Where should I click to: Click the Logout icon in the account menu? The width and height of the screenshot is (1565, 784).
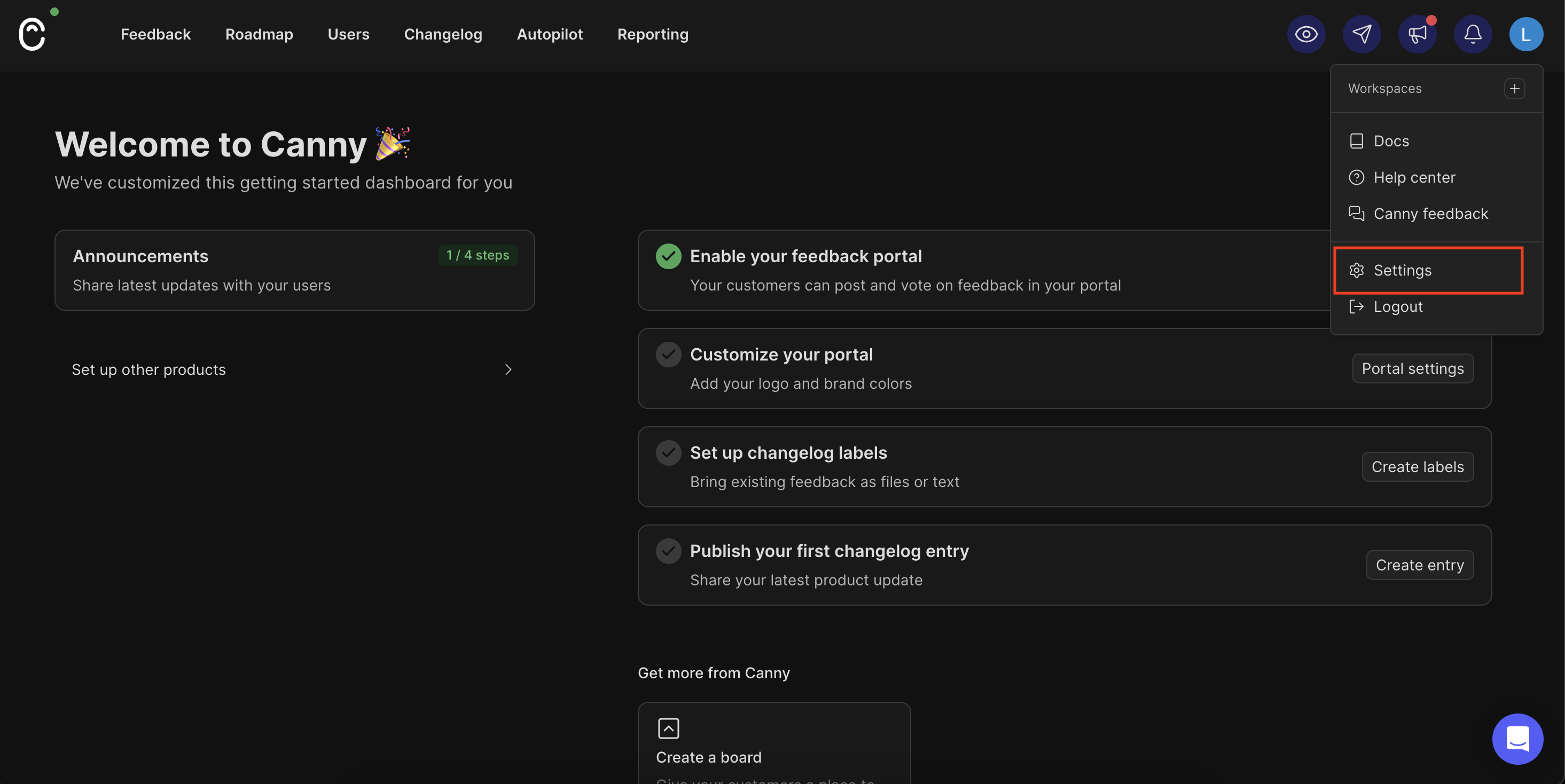1357,307
